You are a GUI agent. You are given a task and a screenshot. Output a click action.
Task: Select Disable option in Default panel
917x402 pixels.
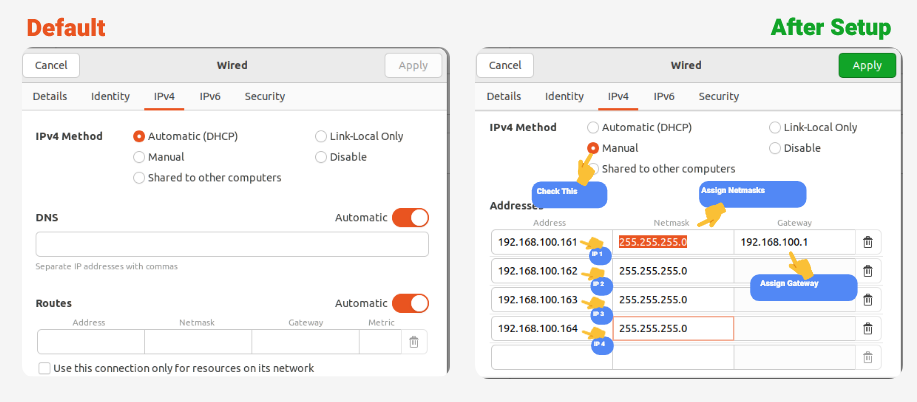point(321,157)
